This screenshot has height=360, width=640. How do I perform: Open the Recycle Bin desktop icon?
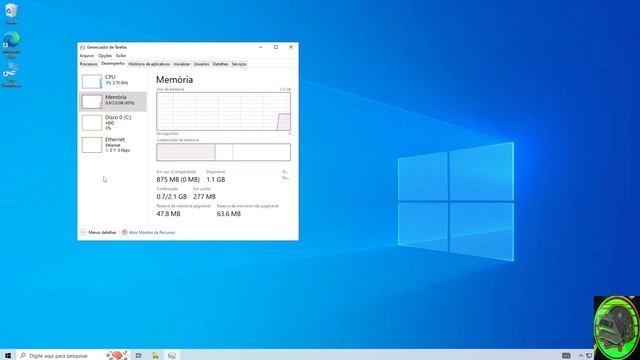(11, 13)
